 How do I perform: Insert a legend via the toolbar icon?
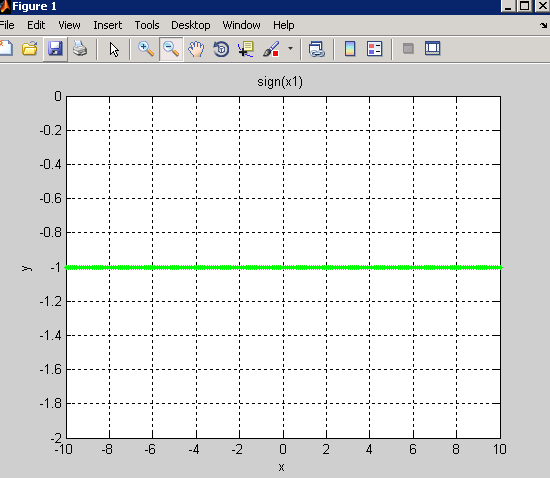pyautogui.click(x=375, y=49)
